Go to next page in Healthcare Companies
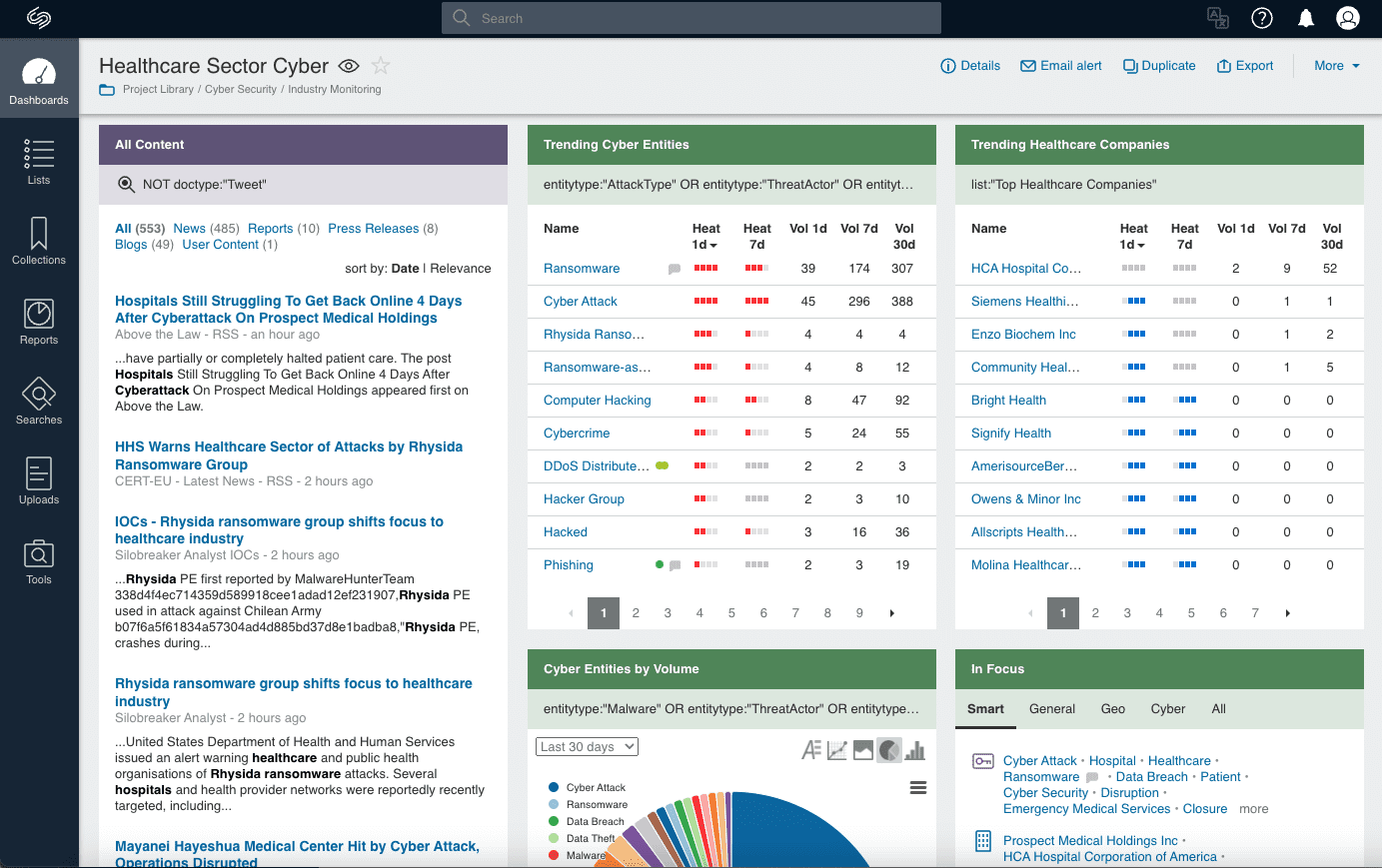The image size is (1382, 868). pyautogui.click(x=1287, y=613)
